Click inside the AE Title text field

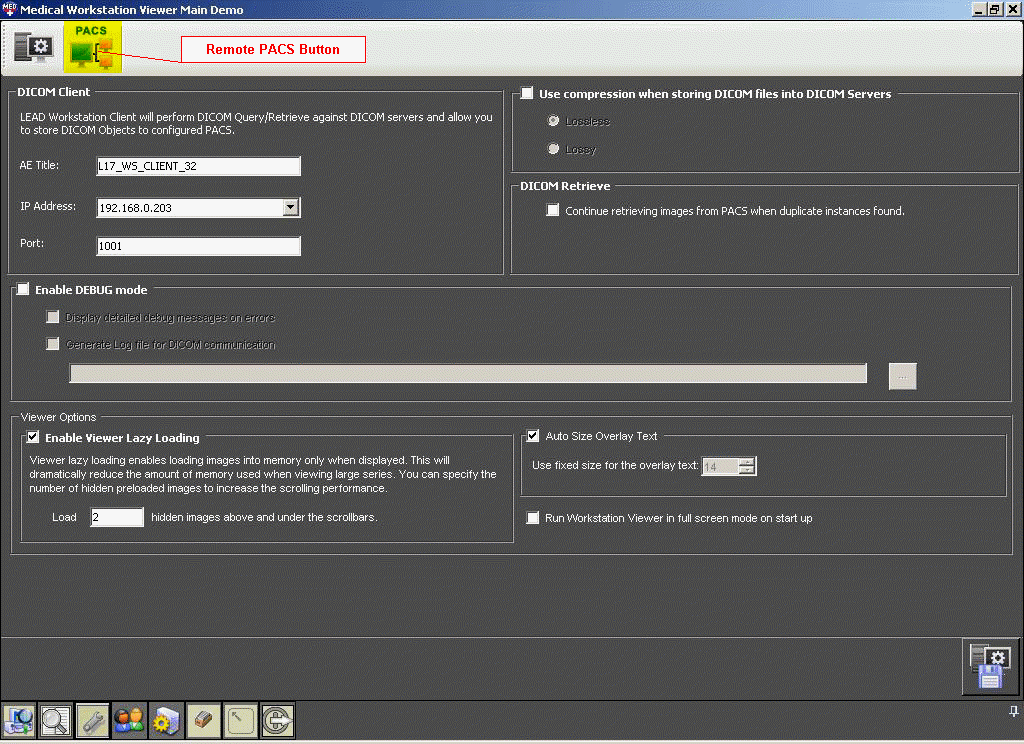coord(198,166)
